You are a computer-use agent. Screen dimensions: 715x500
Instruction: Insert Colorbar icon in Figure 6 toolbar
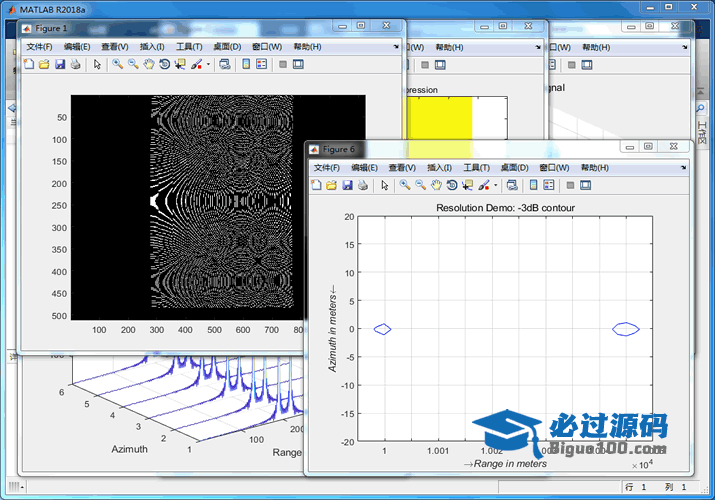(x=534, y=185)
